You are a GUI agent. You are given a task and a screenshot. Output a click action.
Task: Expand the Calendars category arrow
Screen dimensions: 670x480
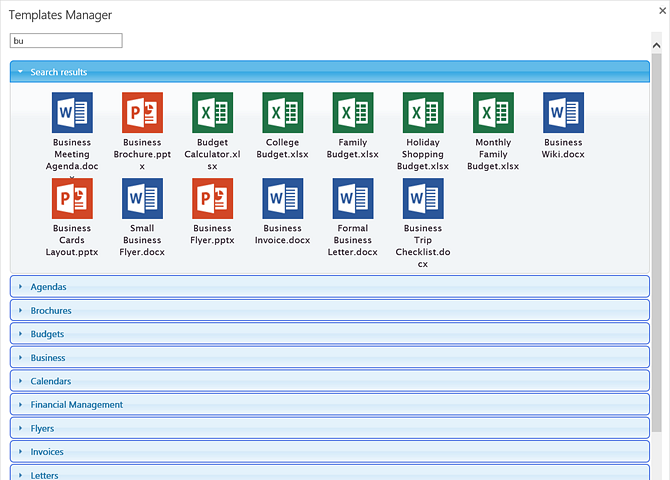point(20,381)
